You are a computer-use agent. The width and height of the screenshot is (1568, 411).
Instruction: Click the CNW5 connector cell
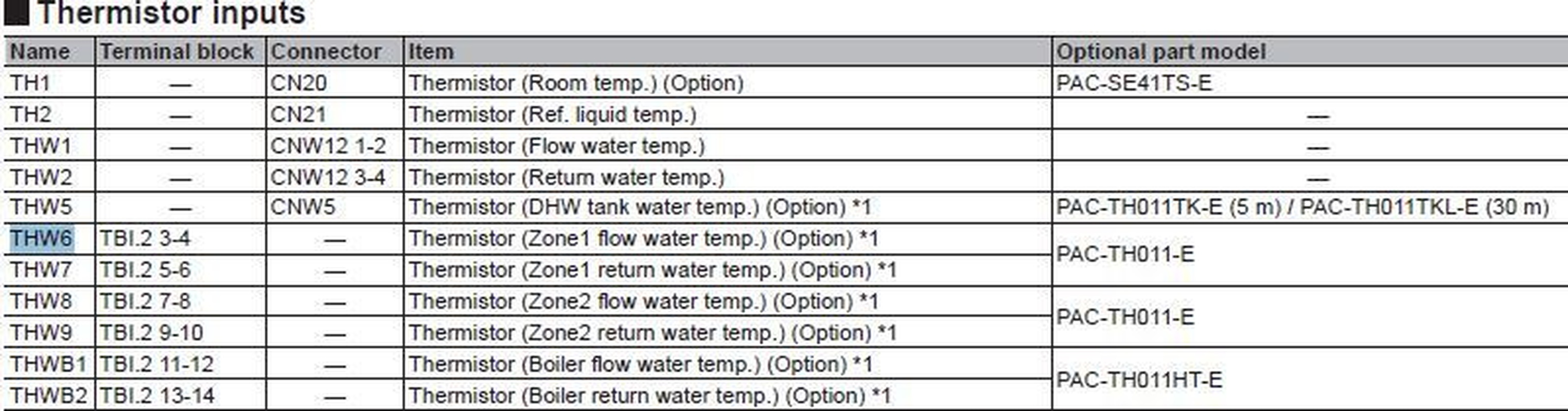(303, 207)
